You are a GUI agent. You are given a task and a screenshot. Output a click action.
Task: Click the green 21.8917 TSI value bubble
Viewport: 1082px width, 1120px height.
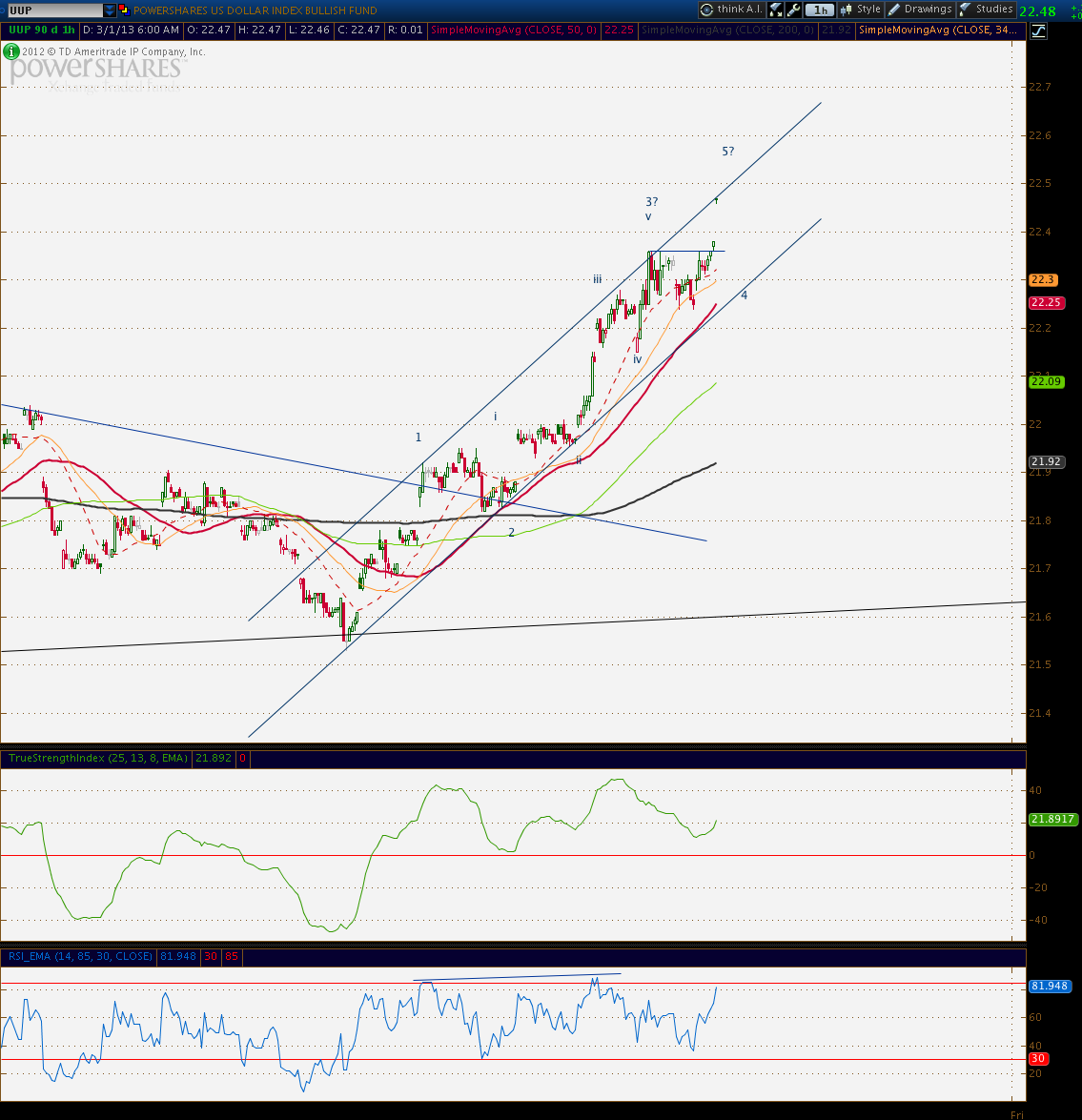click(1052, 820)
